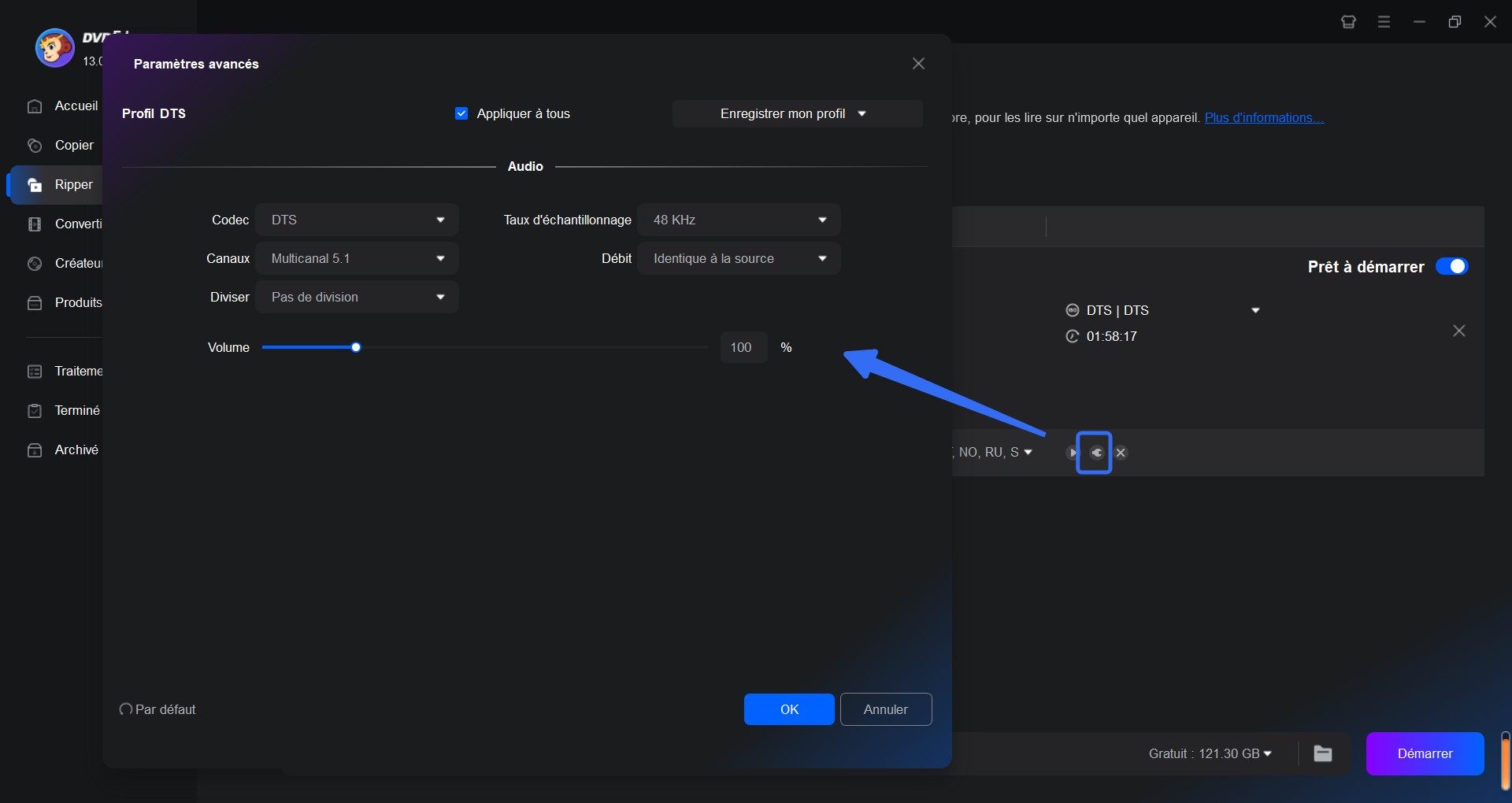This screenshot has height=803, width=1512.
Task: Click the Volume slider handle
Action: (x=356, y=347)
